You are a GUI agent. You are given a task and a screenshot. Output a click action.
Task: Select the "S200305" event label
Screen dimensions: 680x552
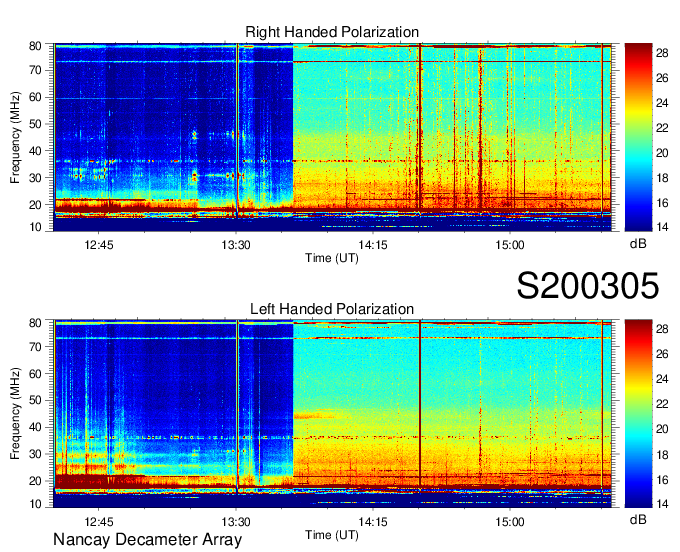pyautogui.click(x=588, y=286)
